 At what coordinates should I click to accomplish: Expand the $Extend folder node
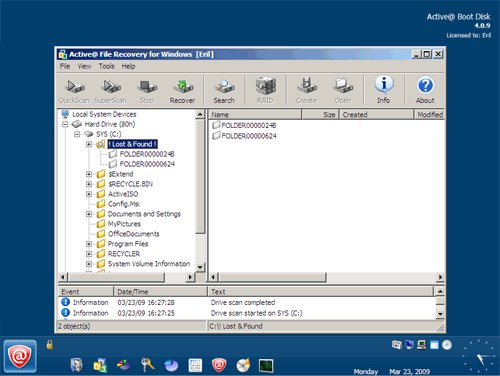pos(89,174)
